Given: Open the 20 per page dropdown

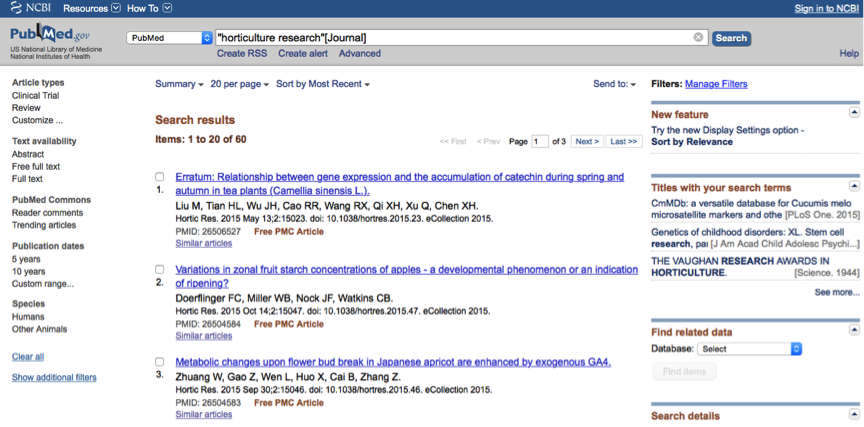Looking at the screenshot, I should [x=240, y=84].
